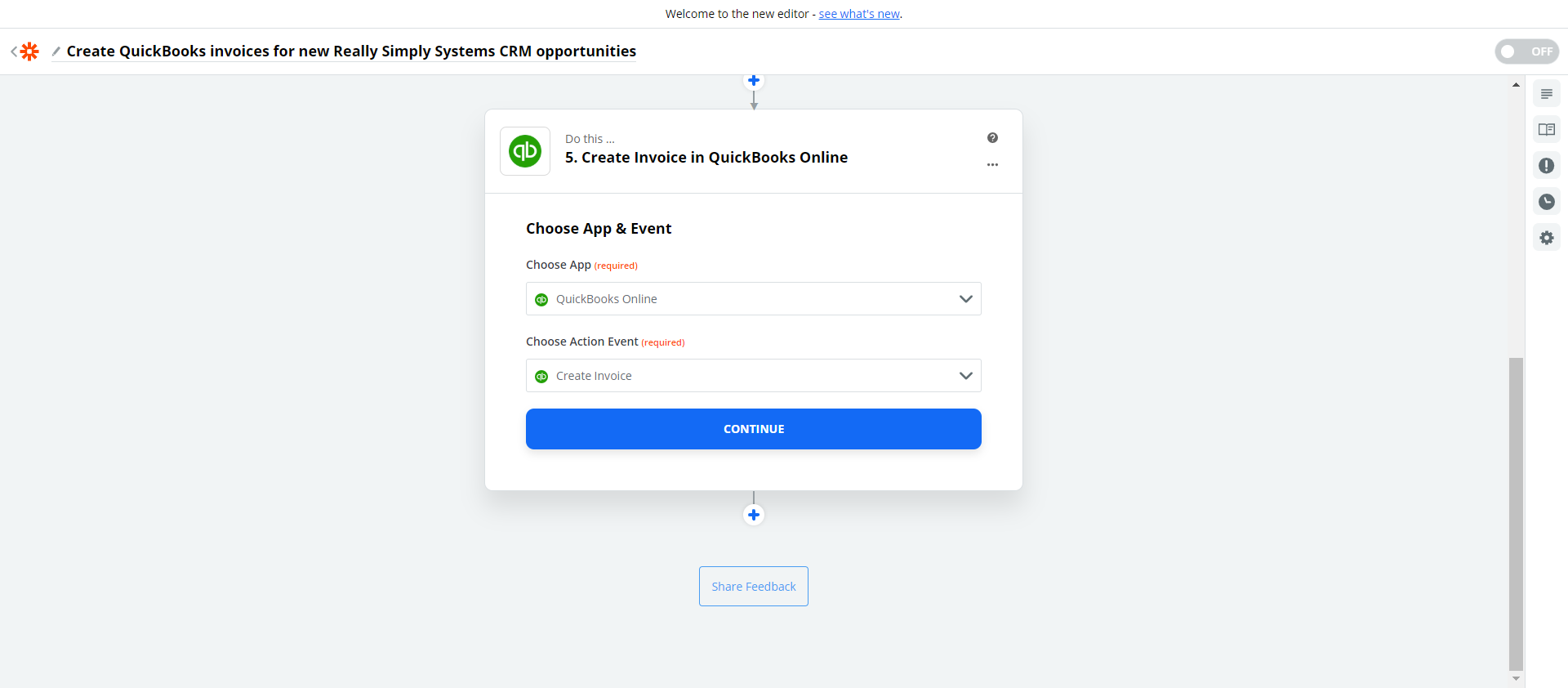The height and width of the screenshot is (688, 1568).
Task: Open the see what's new link
Action: click(x=858, y=13)
